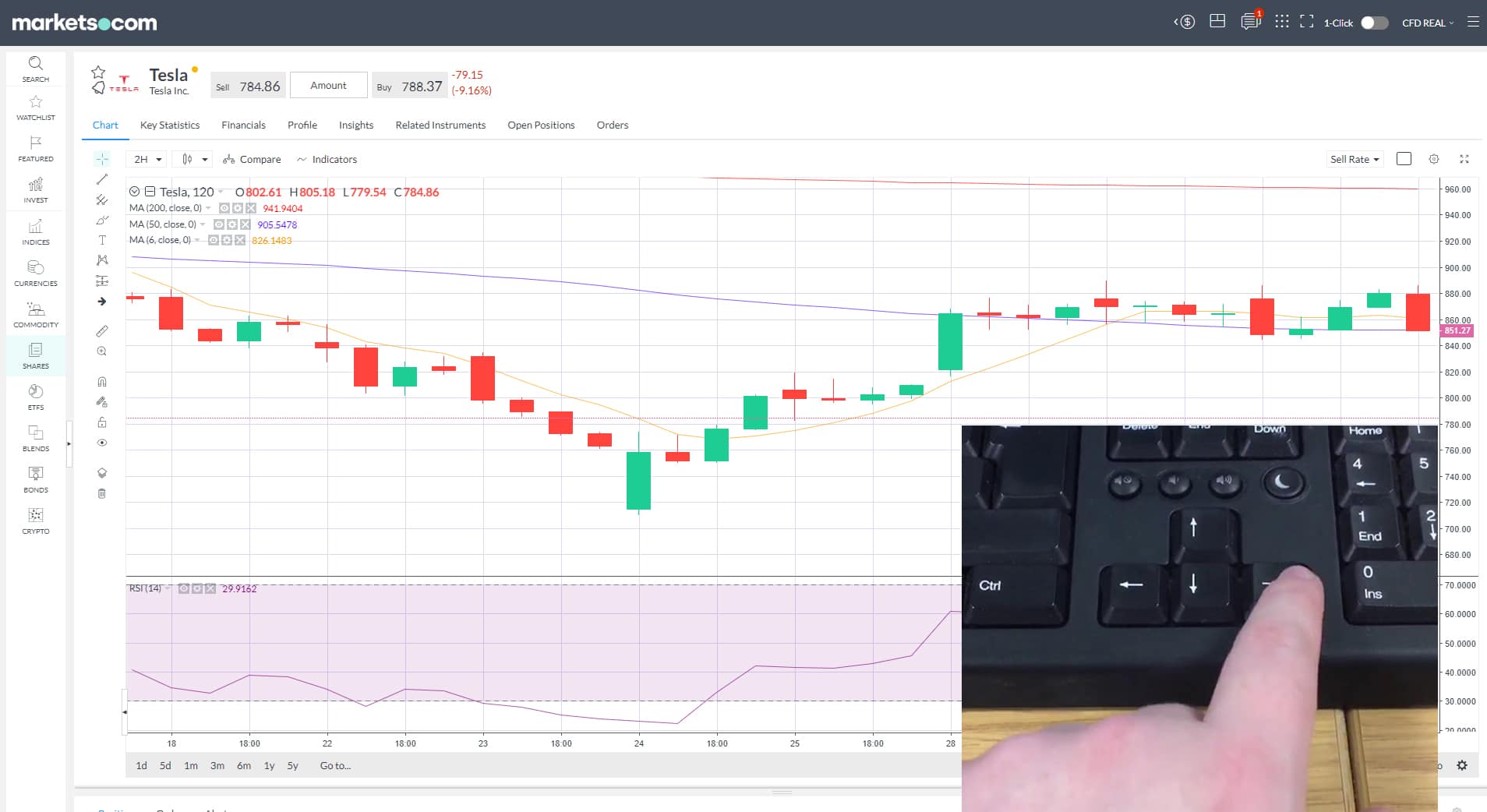Image resolution: width=1487 pixels, height=812 pixels.
Task: Open the nine-dot apps grid icon
Action: click(1282, 22)
